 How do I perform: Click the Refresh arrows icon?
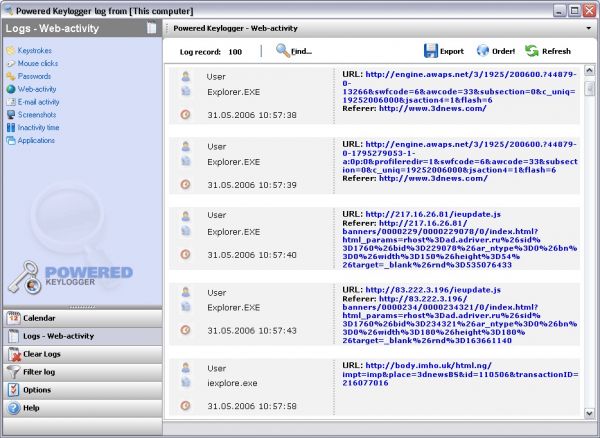pyautogui.click(x=532, y=50)
